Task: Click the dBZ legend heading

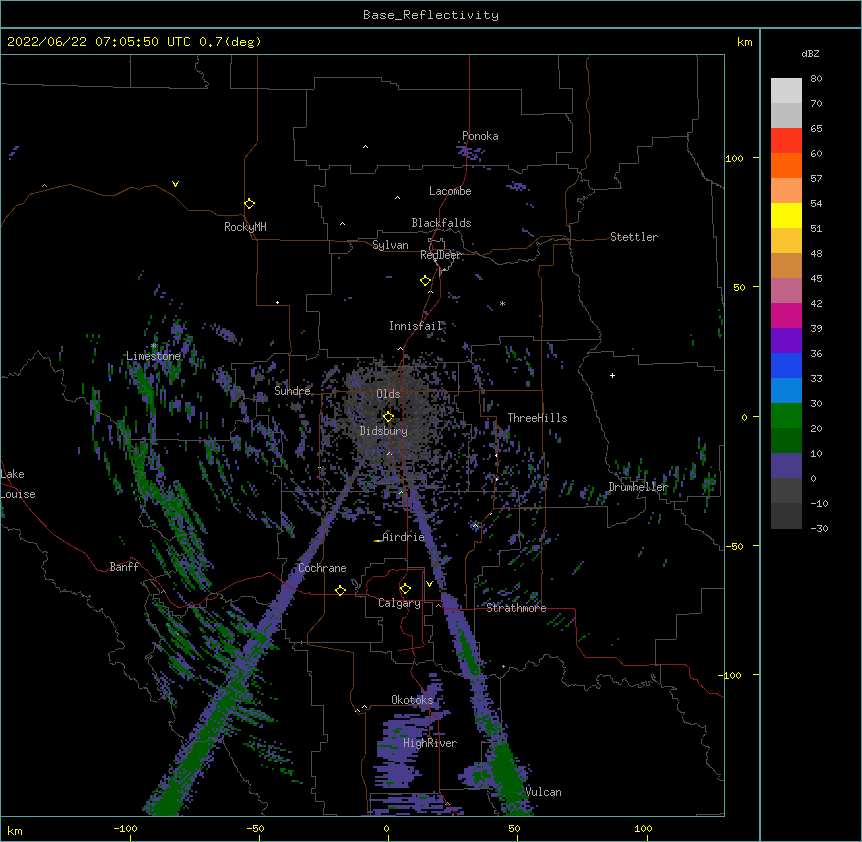Action: point(810,54)
